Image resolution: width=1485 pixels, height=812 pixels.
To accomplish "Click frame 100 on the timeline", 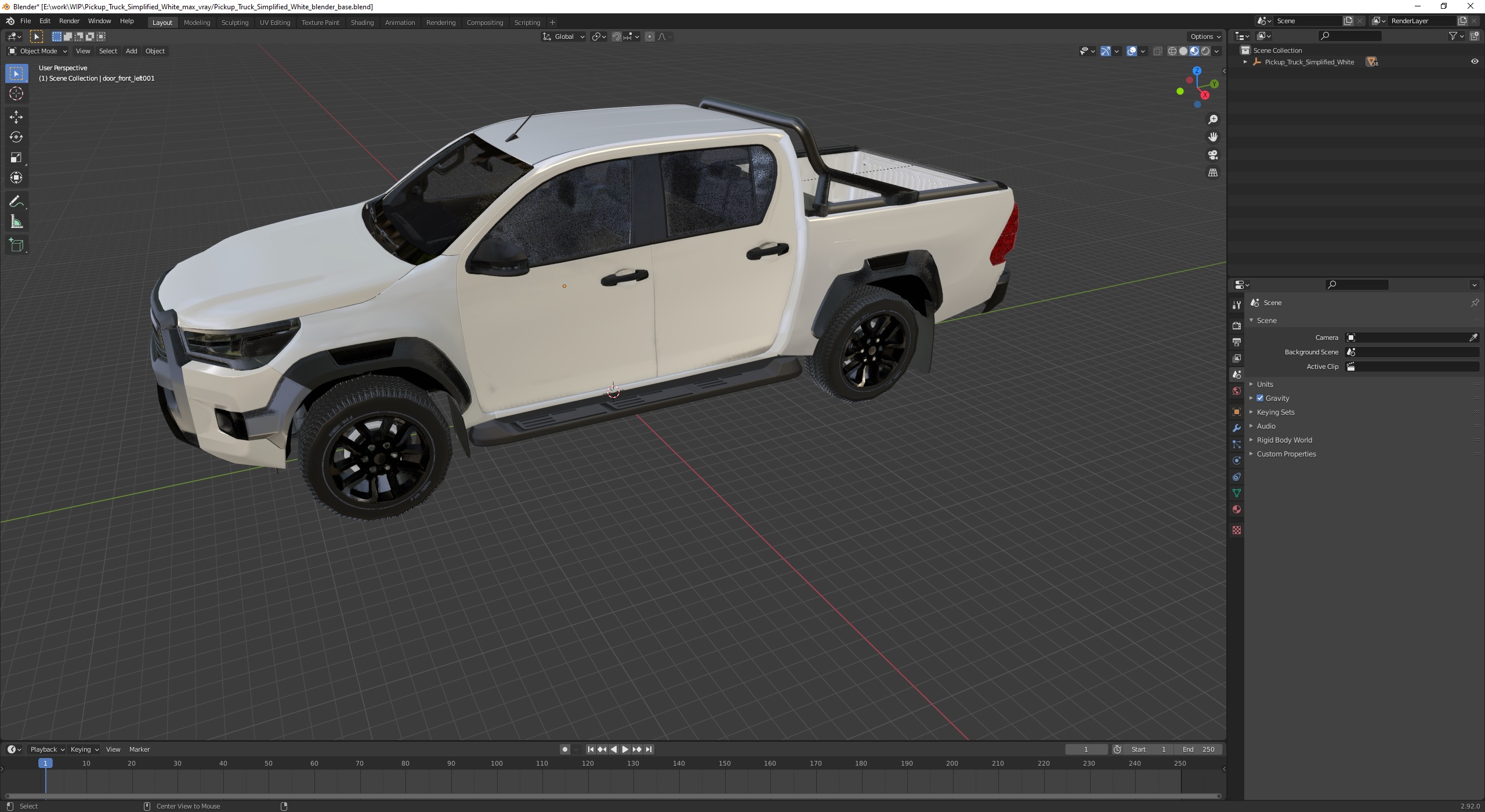I will pyautogui.click(x=497, y=763).
